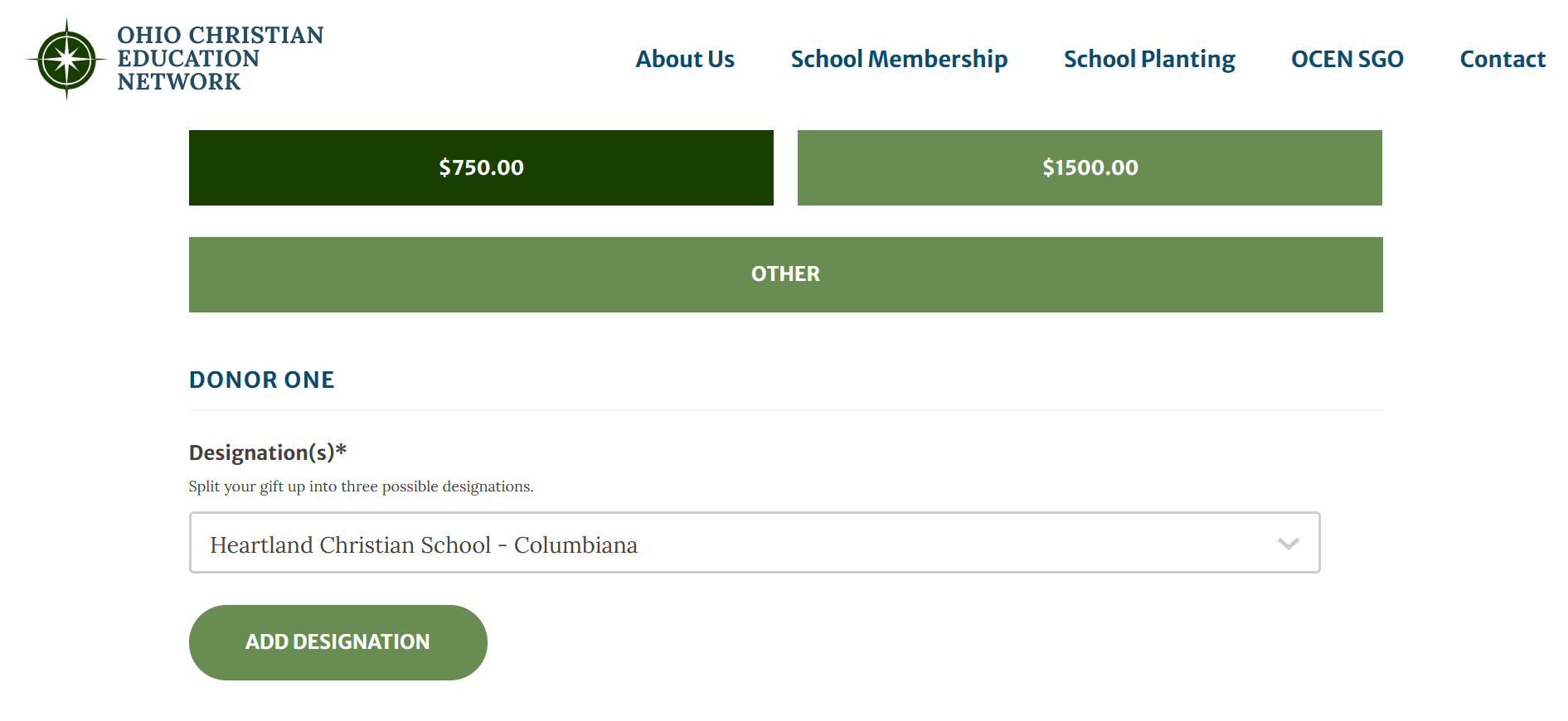Choose the $1500.00 donation amount
This screenshot has width=1568, height=721.
click(1090, 167)
